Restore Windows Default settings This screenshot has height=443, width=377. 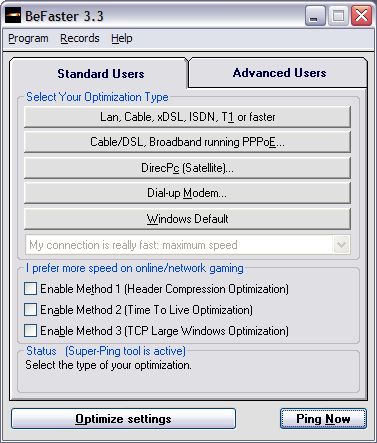pyautogui.click(x=187, y=219)
